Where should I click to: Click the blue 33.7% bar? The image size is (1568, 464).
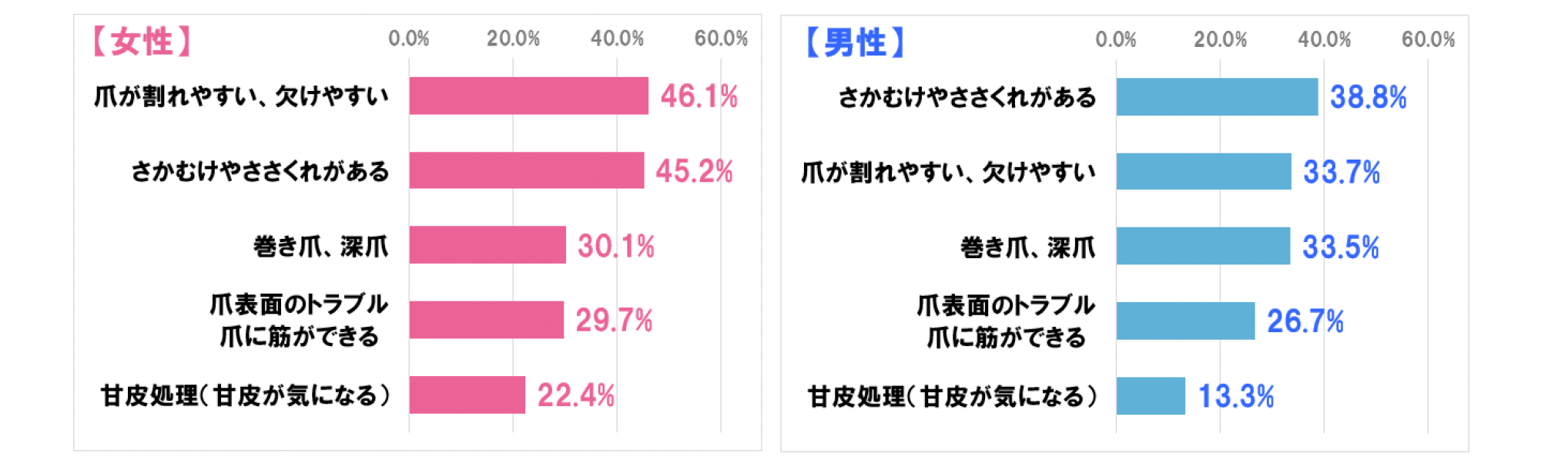1203,171
